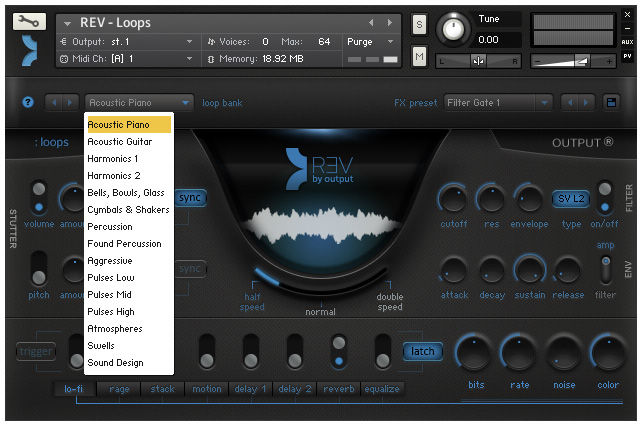Viewport: 642px width, 426px height.
Task: Toggle the reverb effect power switch
Action: [339, 351]
